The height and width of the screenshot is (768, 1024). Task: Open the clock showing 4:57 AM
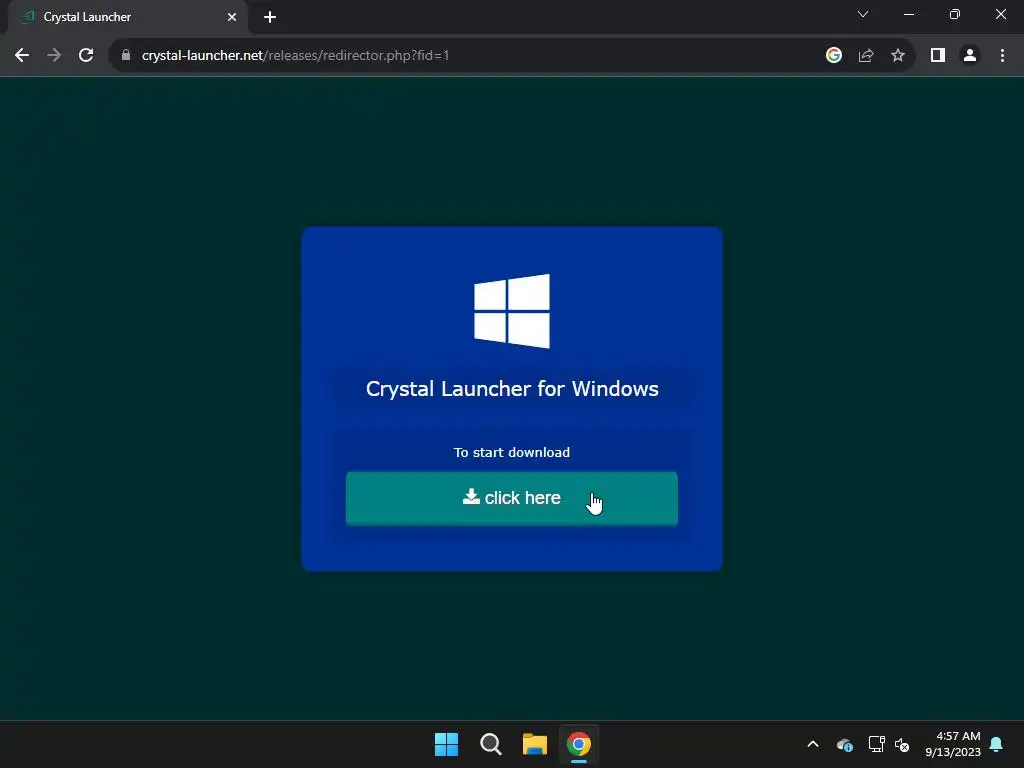click(x=953, y=744)
